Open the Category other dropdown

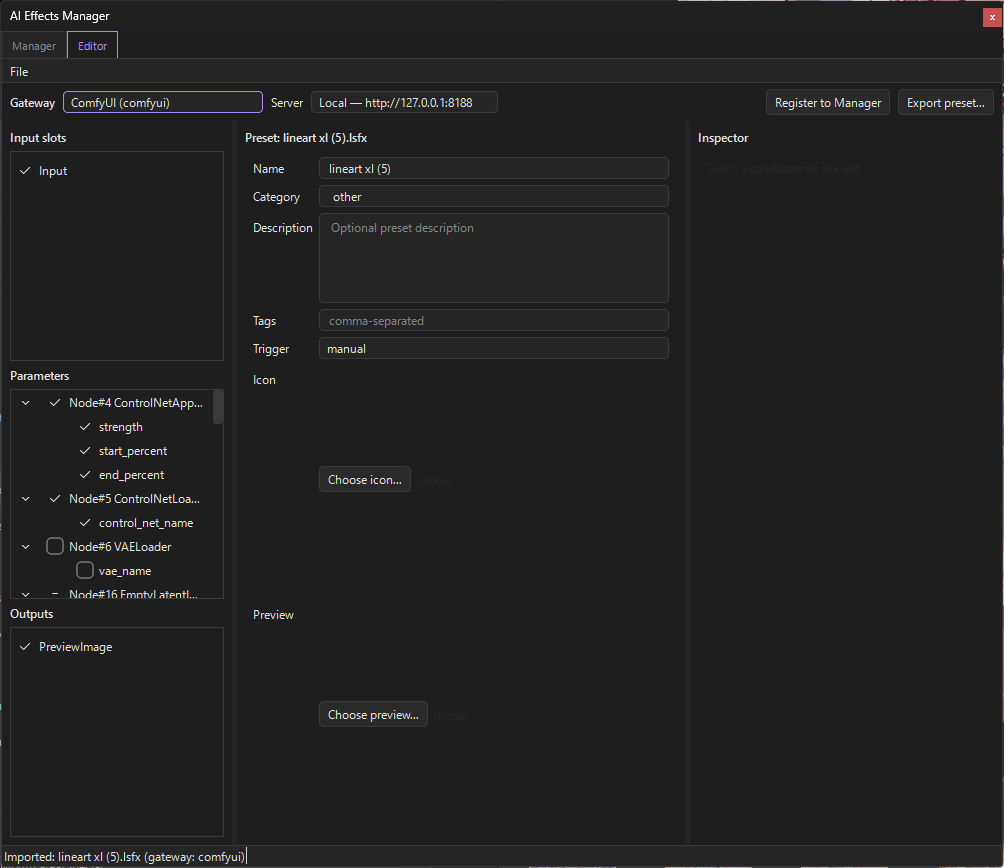(x=494, y=197)
